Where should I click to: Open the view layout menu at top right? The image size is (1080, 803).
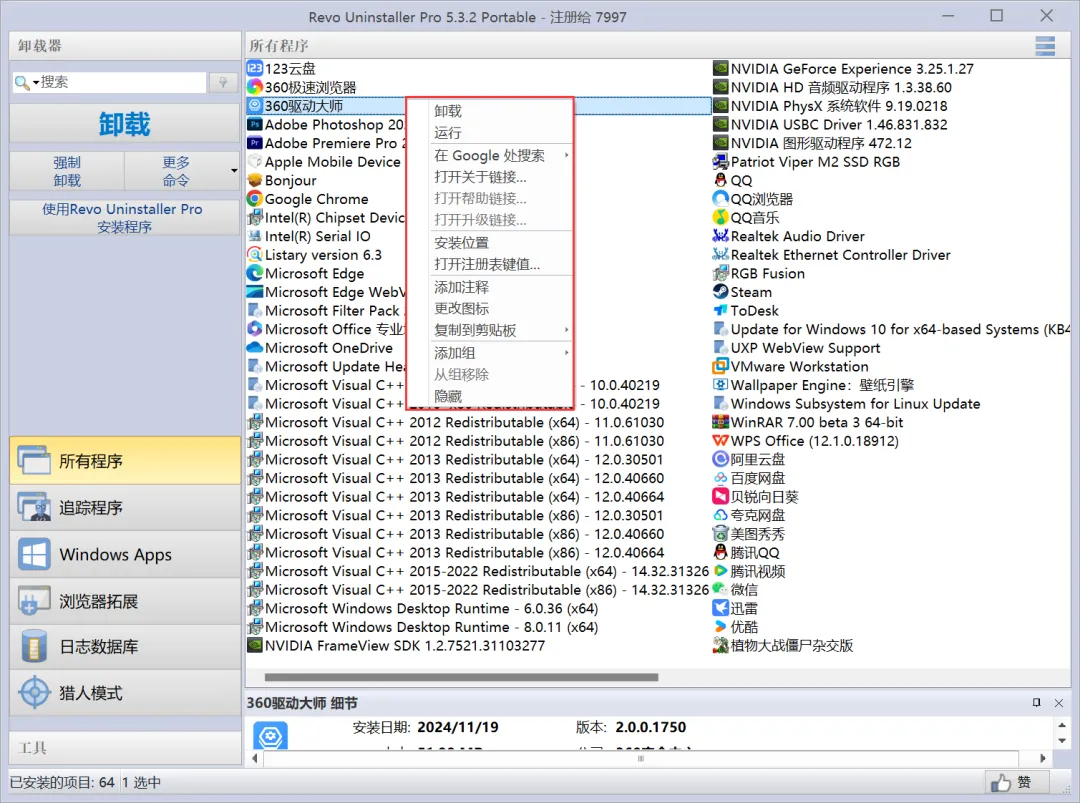tap(1045, 46)
